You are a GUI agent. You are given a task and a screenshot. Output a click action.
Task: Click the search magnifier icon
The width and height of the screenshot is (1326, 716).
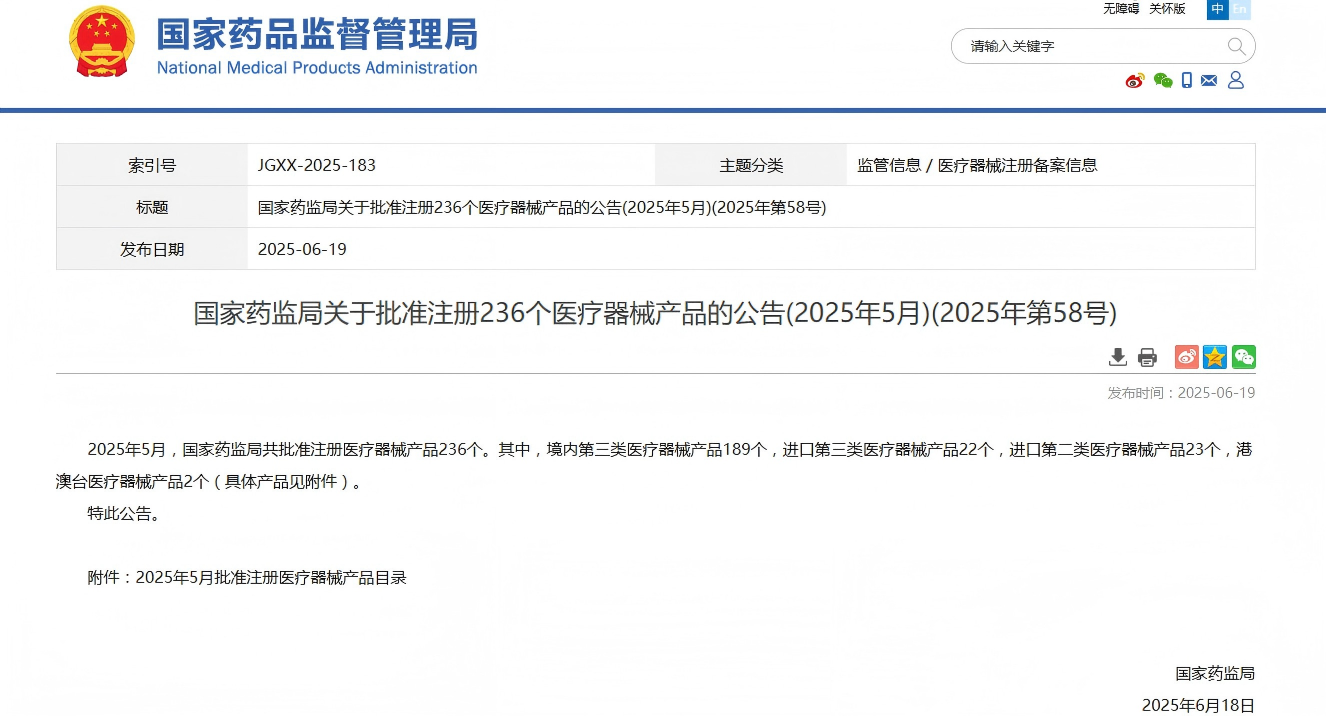[x=1236, y=46]
